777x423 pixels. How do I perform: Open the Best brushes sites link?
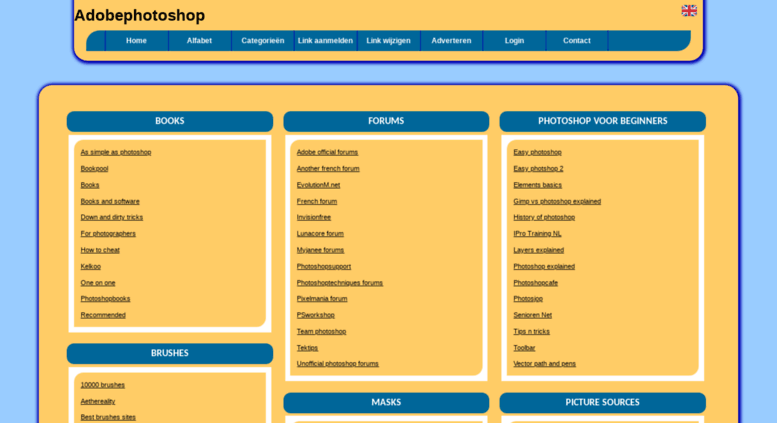tap(108, 417)
